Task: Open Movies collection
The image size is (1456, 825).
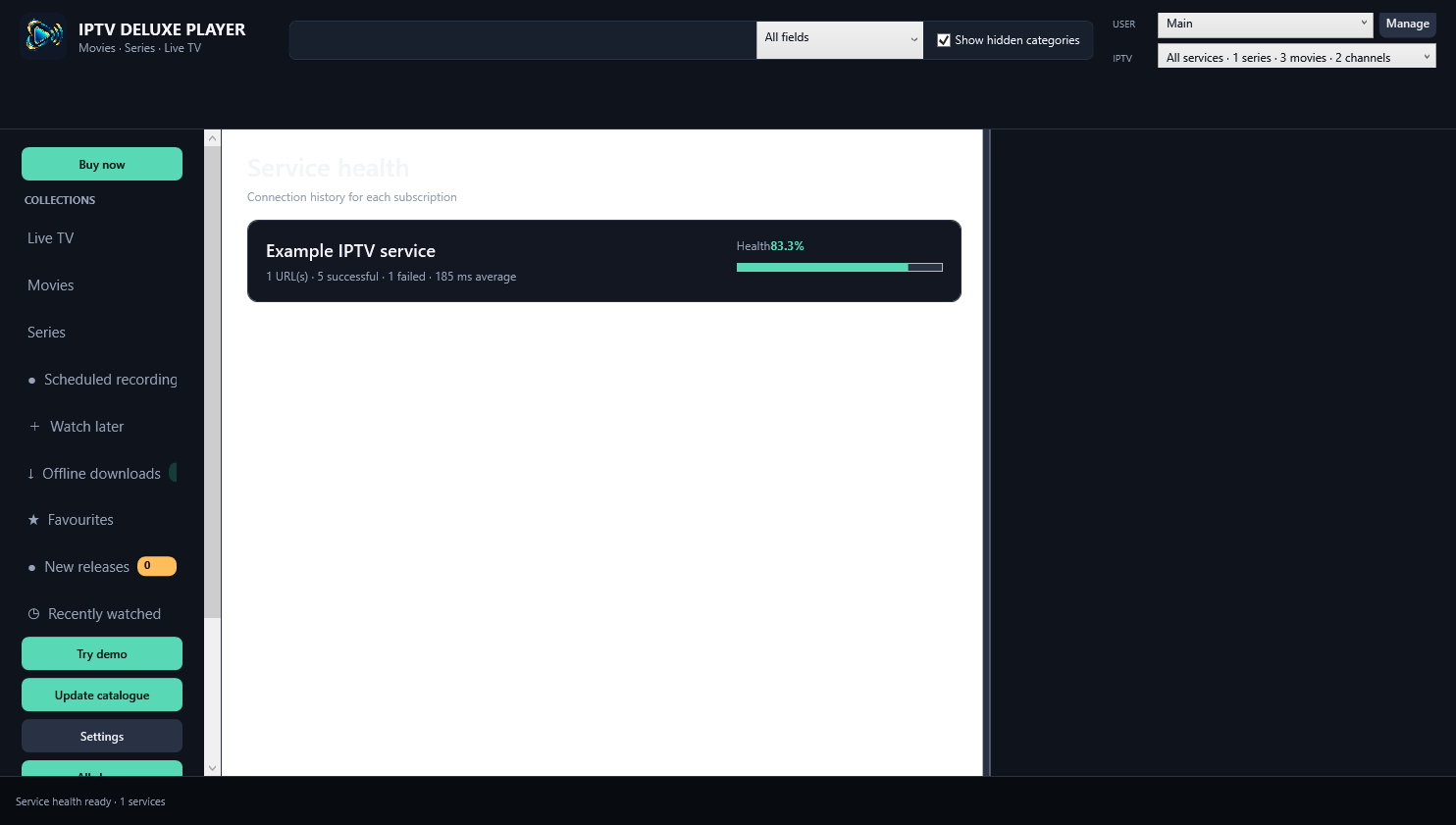Action: pos(51,285)
